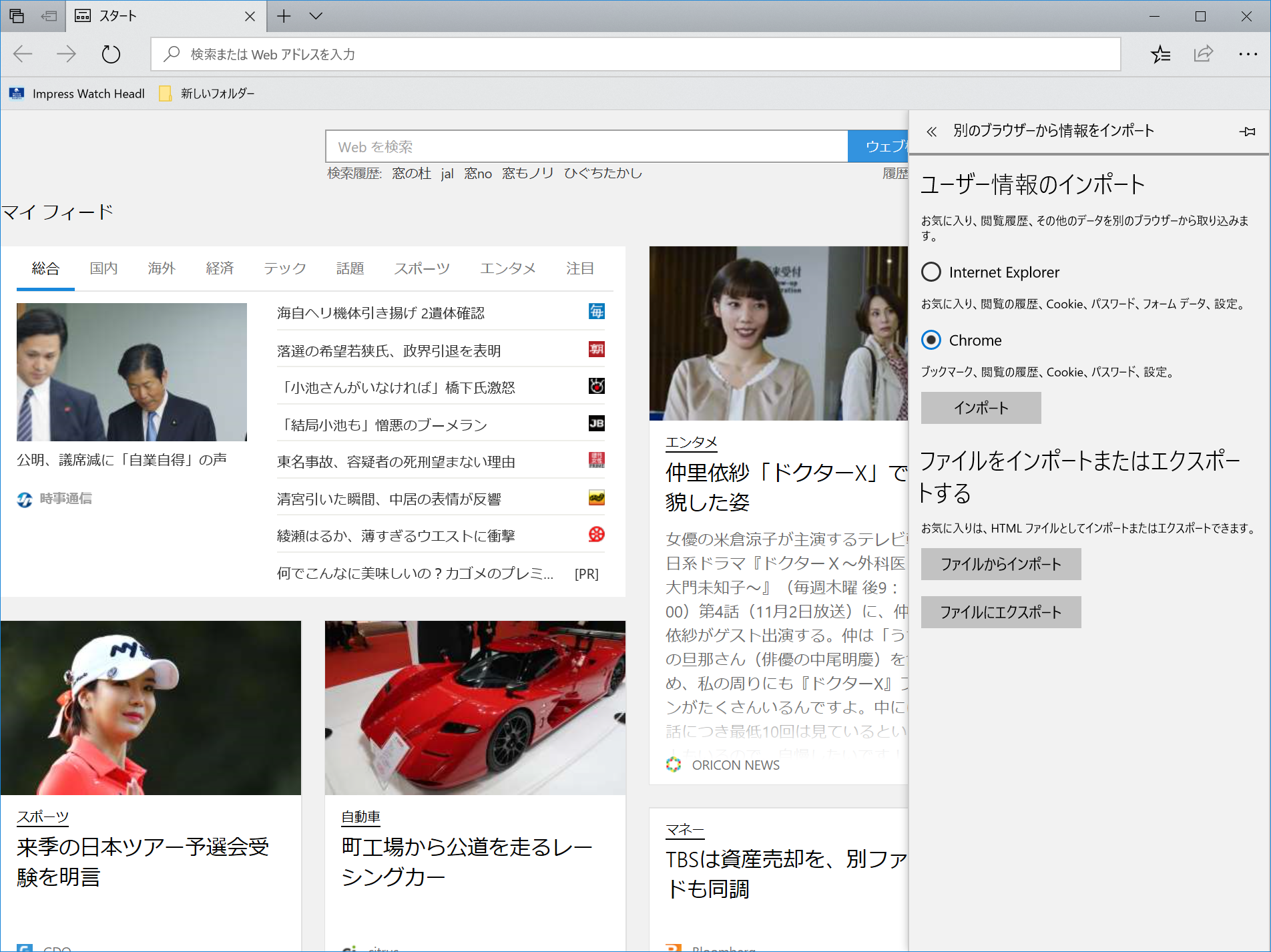
Task: Select the Internet Explorer import source
Action: [x=932, y=272]
